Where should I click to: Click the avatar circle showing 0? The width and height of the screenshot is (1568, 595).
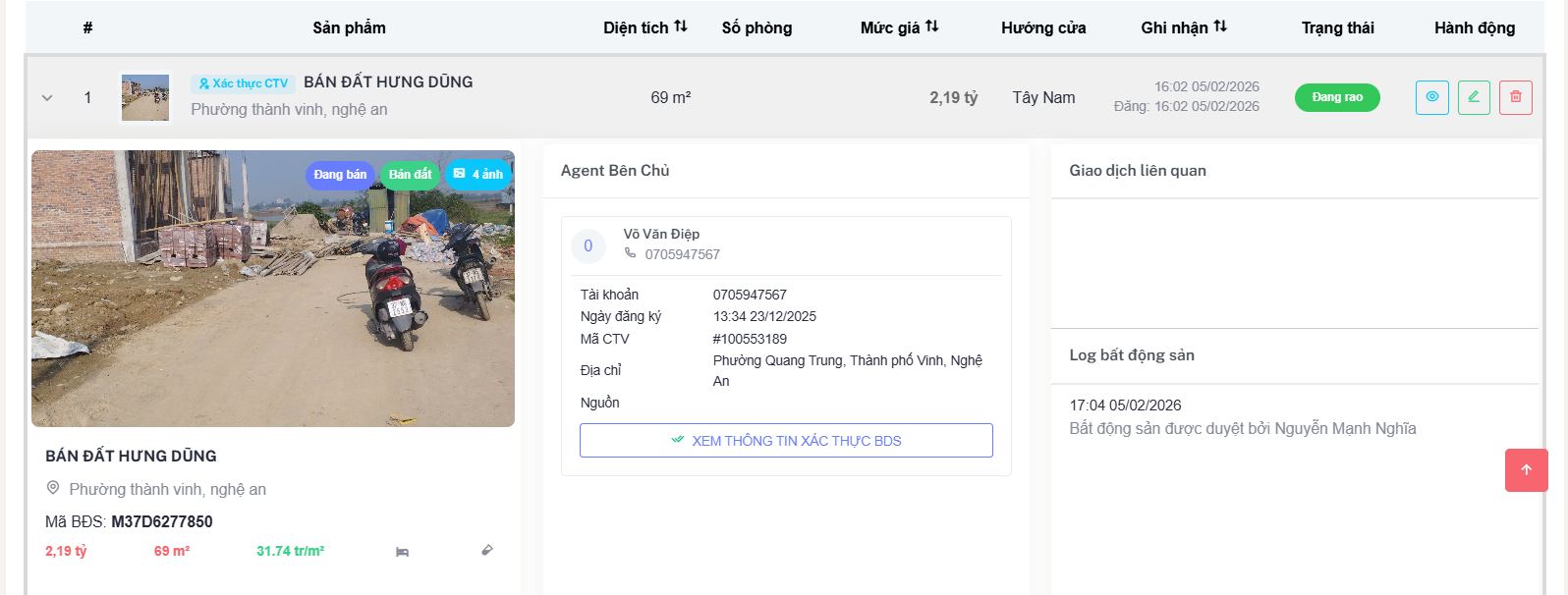pyautogui.click(x=588, y=245)
